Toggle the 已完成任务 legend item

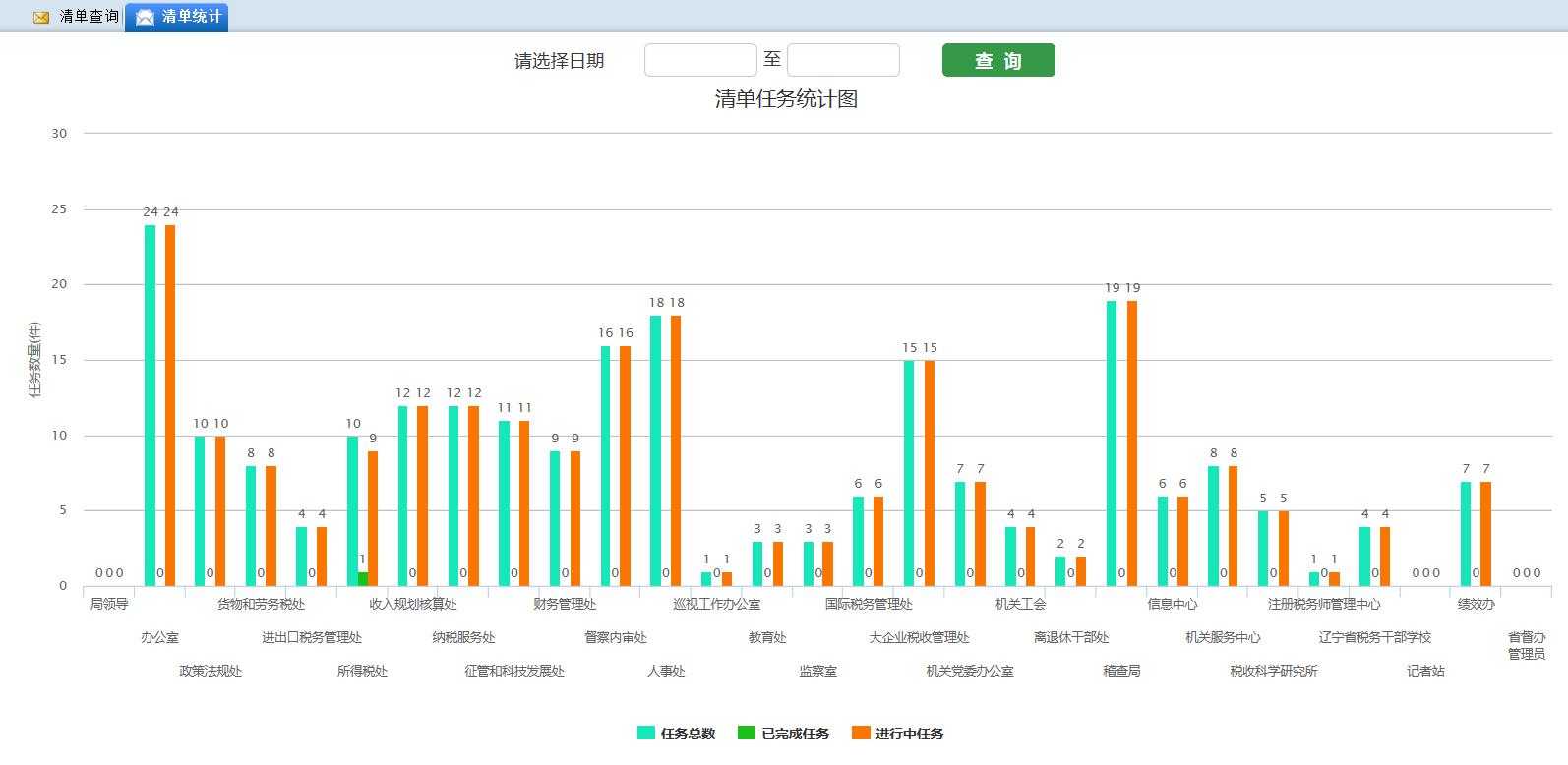pyautogui.click(x=783, y=734)
